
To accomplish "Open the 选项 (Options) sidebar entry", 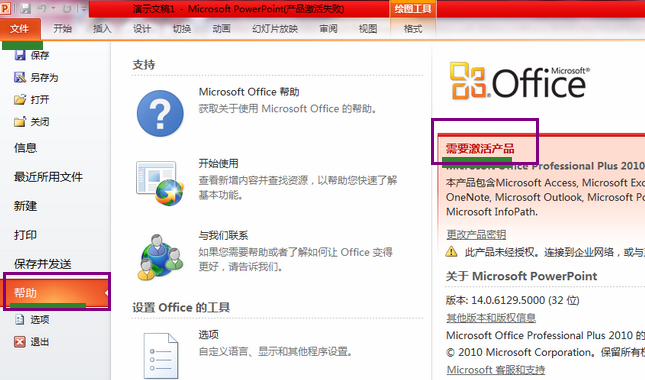I will tap(32, 319).
